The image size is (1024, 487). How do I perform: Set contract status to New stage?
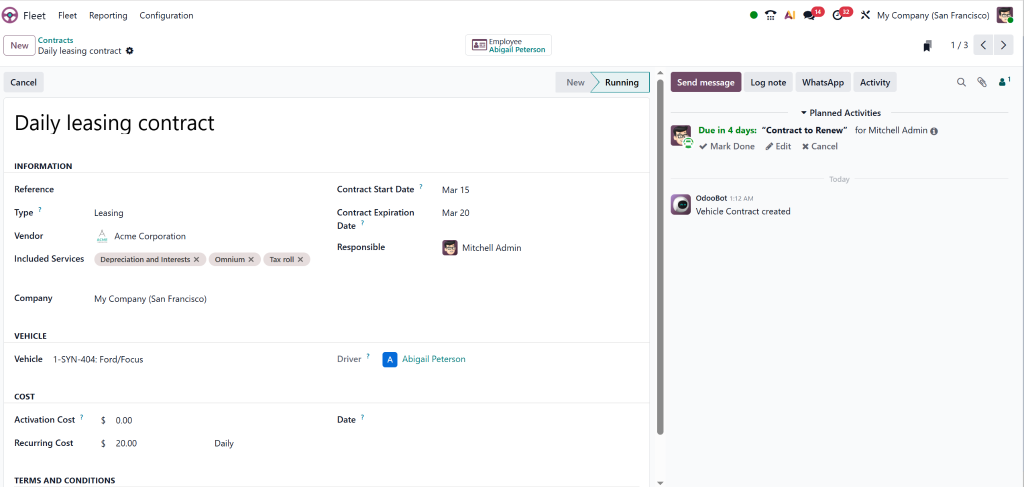point(575,83)
